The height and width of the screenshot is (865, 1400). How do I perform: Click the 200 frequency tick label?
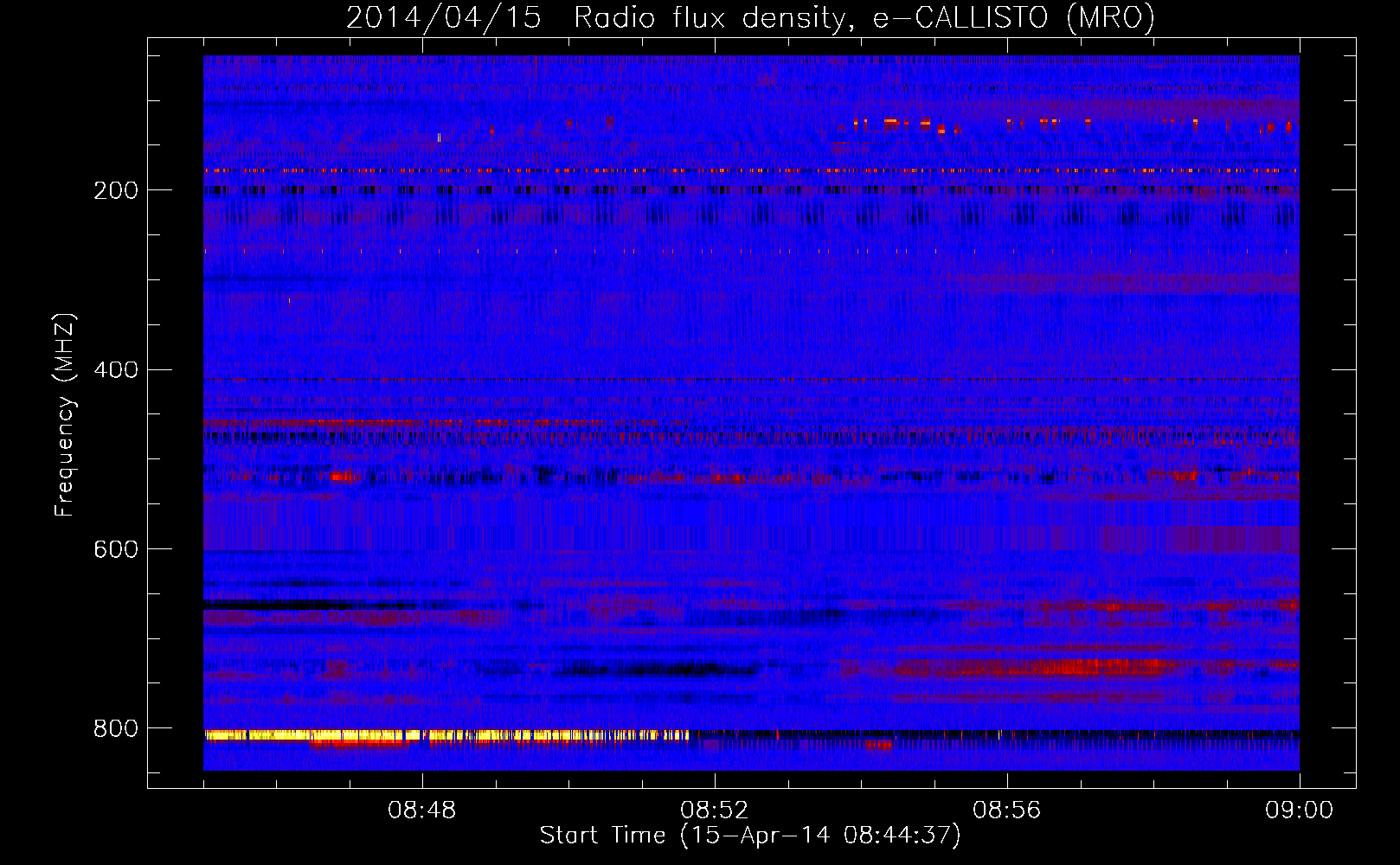tap(116, 190)
